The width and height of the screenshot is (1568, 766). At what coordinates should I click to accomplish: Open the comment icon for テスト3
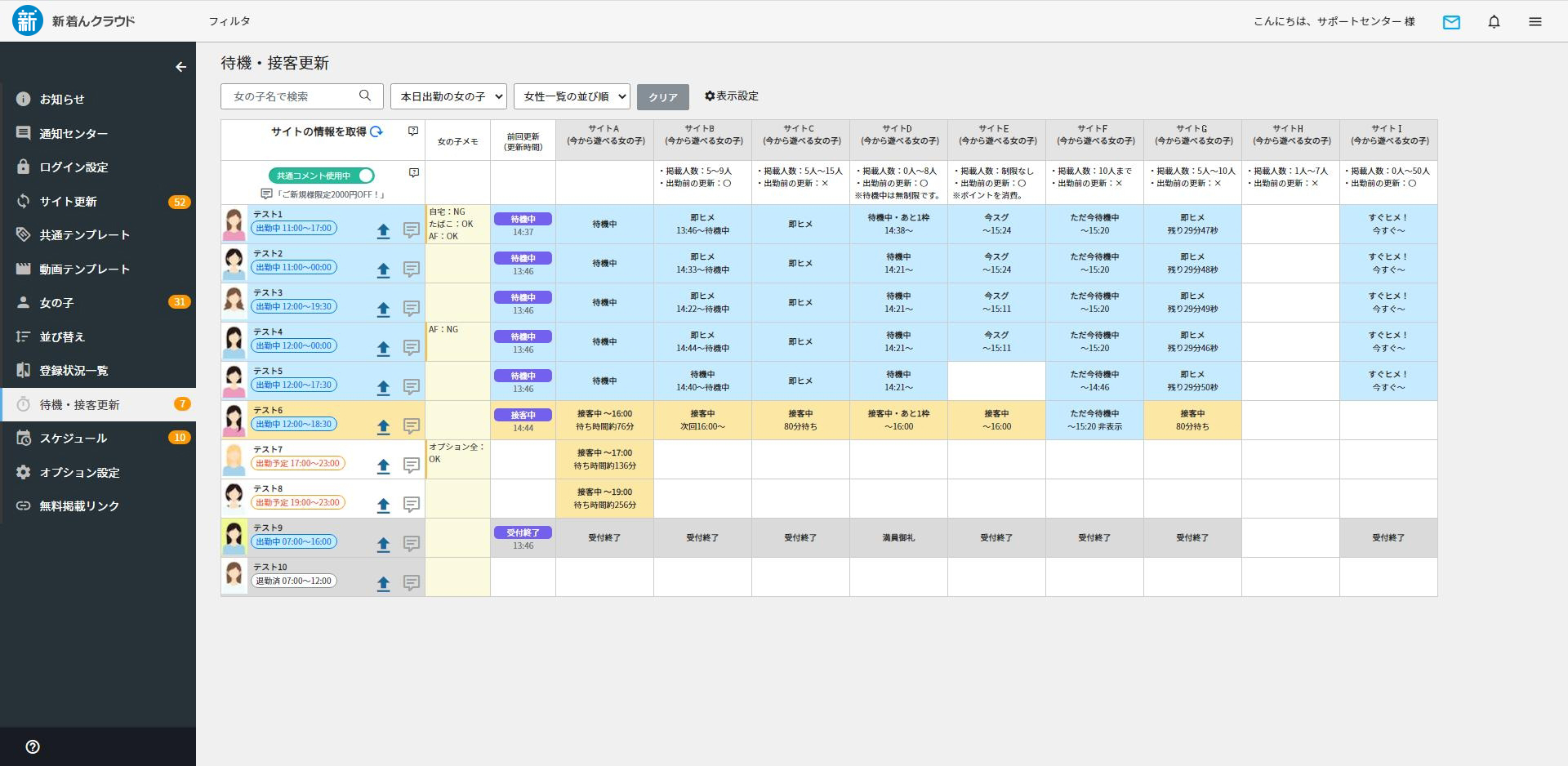click(412, 309)
